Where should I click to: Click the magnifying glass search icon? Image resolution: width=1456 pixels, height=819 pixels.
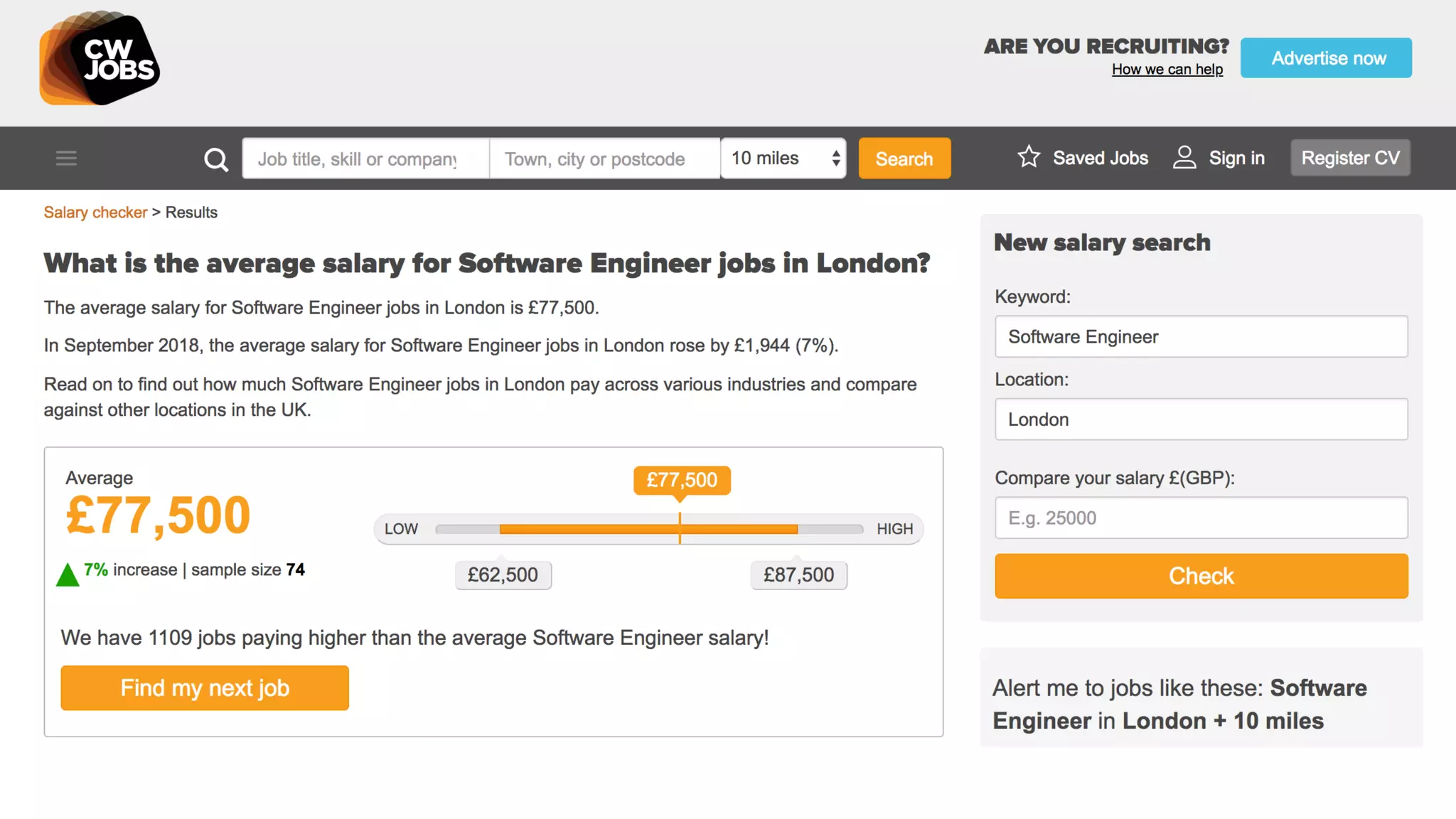click(x=216, y=159)
